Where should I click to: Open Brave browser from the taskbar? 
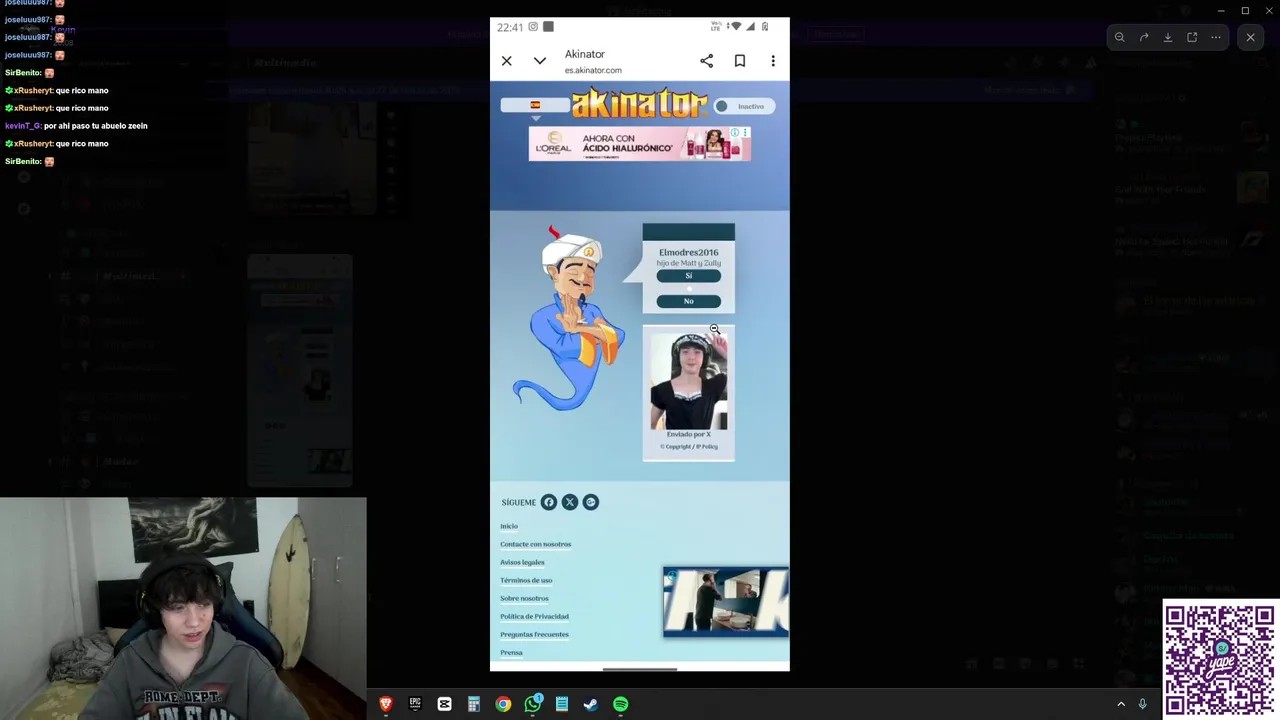point(386,704)
